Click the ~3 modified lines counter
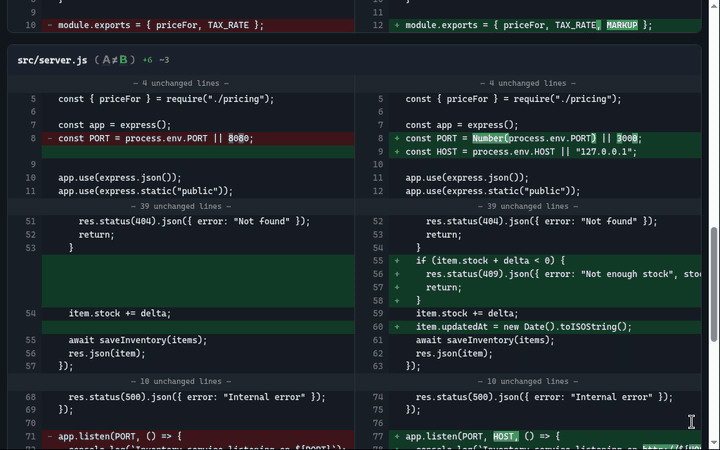Viewport: 720px width, 450px height. pyautogui.click(x=164, y=60)
